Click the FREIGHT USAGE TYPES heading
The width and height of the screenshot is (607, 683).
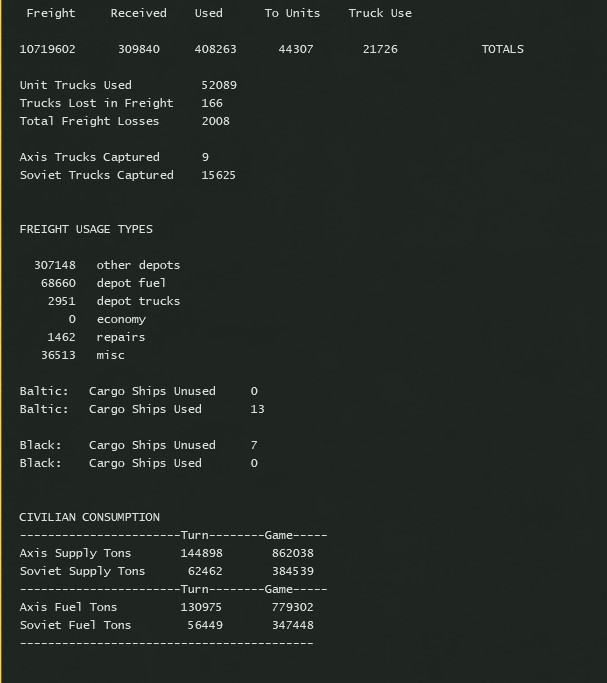pos(86,229)
